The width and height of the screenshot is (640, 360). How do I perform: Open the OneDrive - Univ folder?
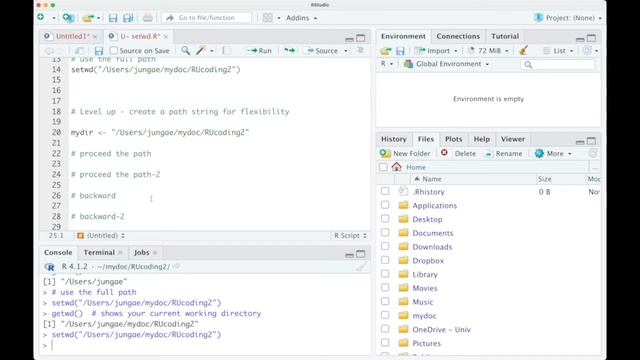(441, 329)
